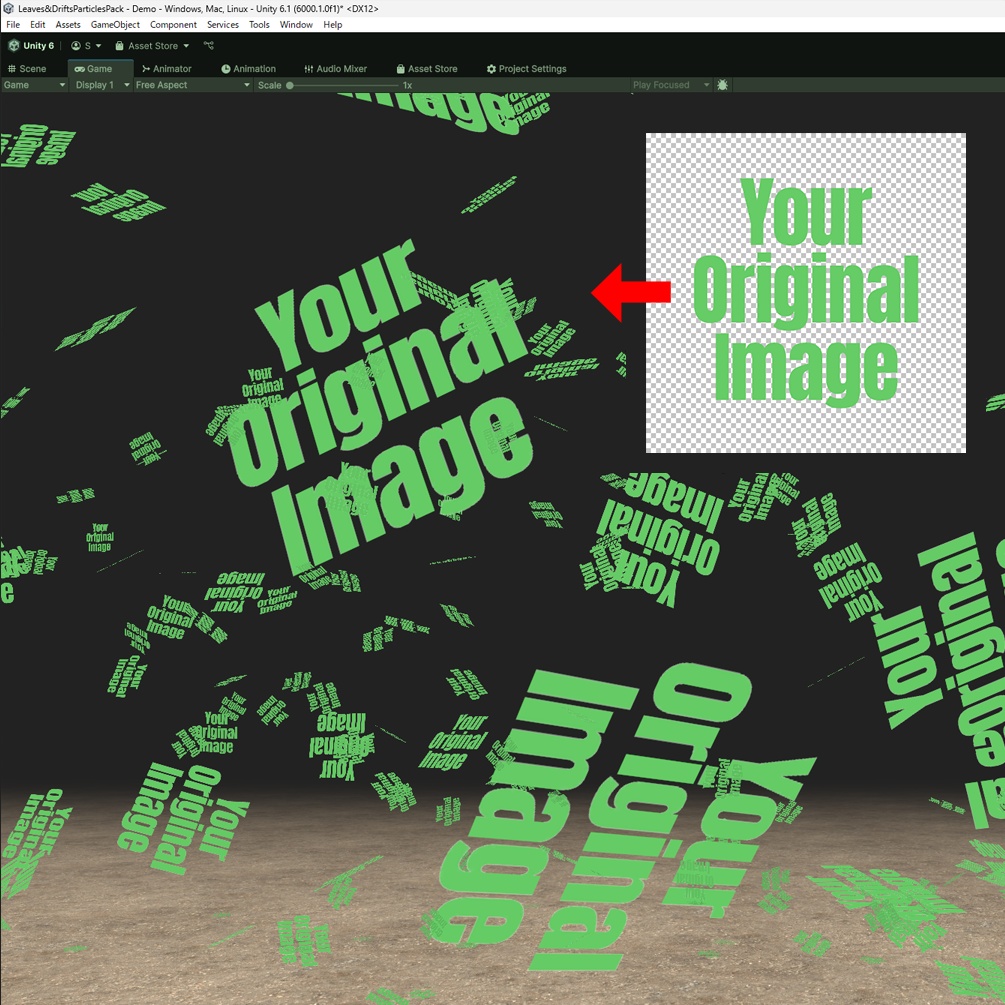
Task: Click the 1x scale value
Action: [407, 85]
